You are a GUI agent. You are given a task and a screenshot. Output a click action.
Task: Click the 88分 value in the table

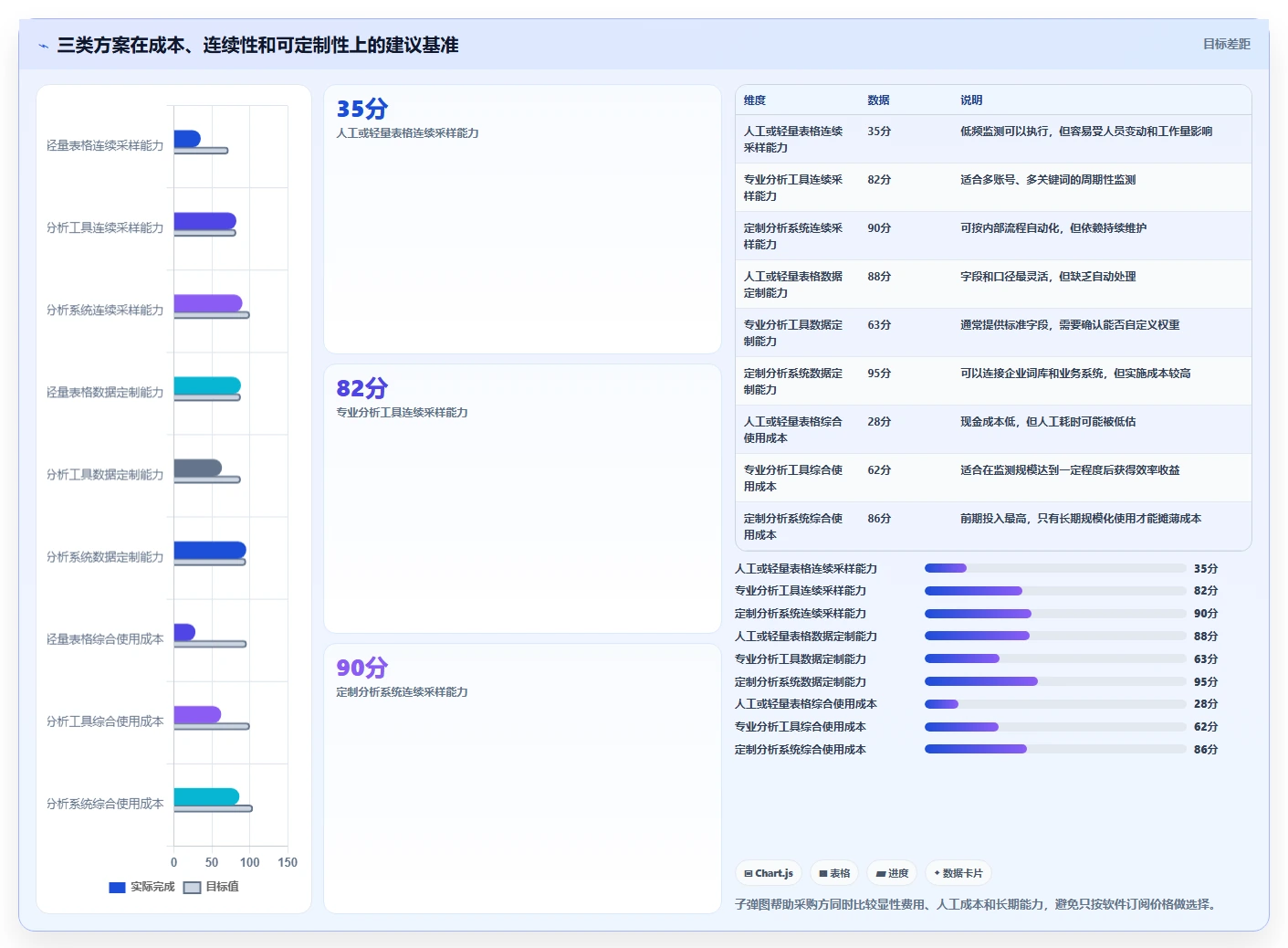point(879,277)
